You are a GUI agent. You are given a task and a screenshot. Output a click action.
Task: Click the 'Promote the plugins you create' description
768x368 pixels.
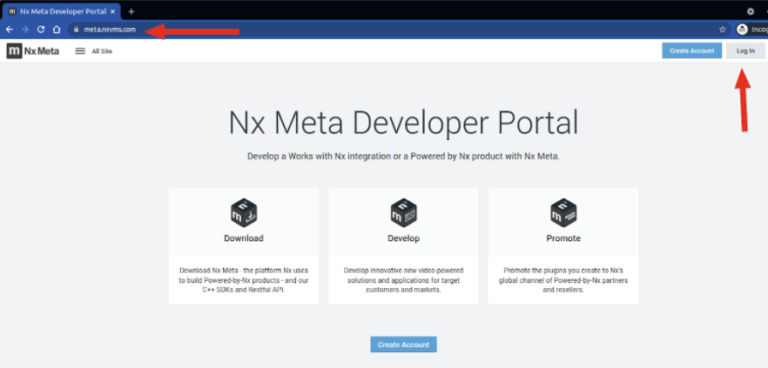[x=563, y=280]
